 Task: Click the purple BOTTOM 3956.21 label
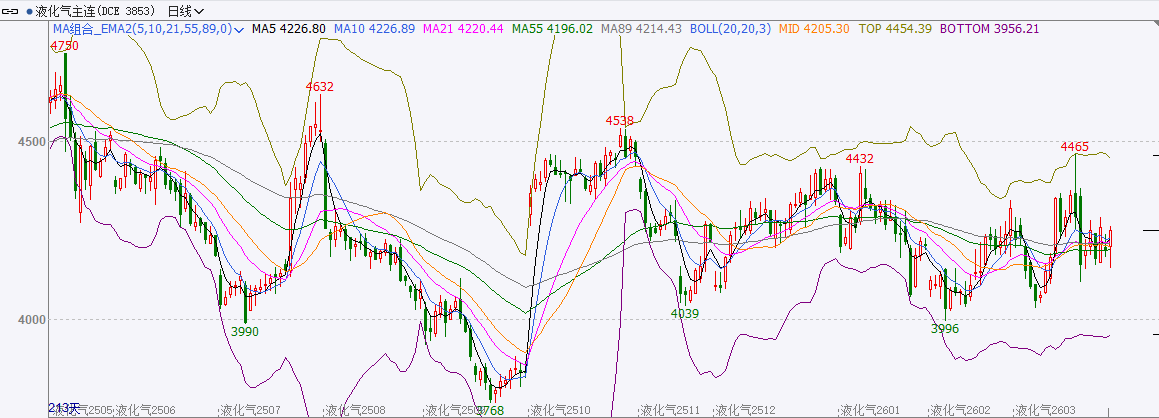click(989, 29)
